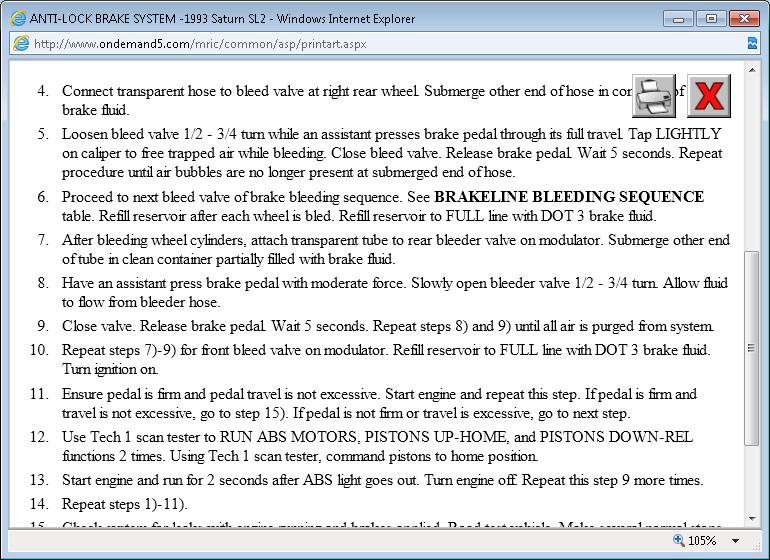Viewport: 770px width, 560px height.
Task: Click the 105% zoom level value
Action: (702, 541)
